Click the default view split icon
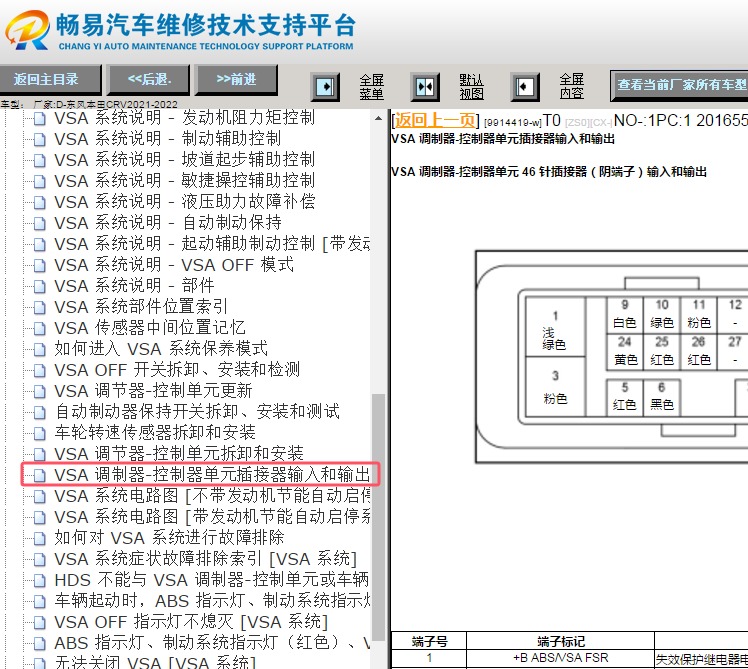This screenshot has width=748, height=669. (x=425, y=87)
